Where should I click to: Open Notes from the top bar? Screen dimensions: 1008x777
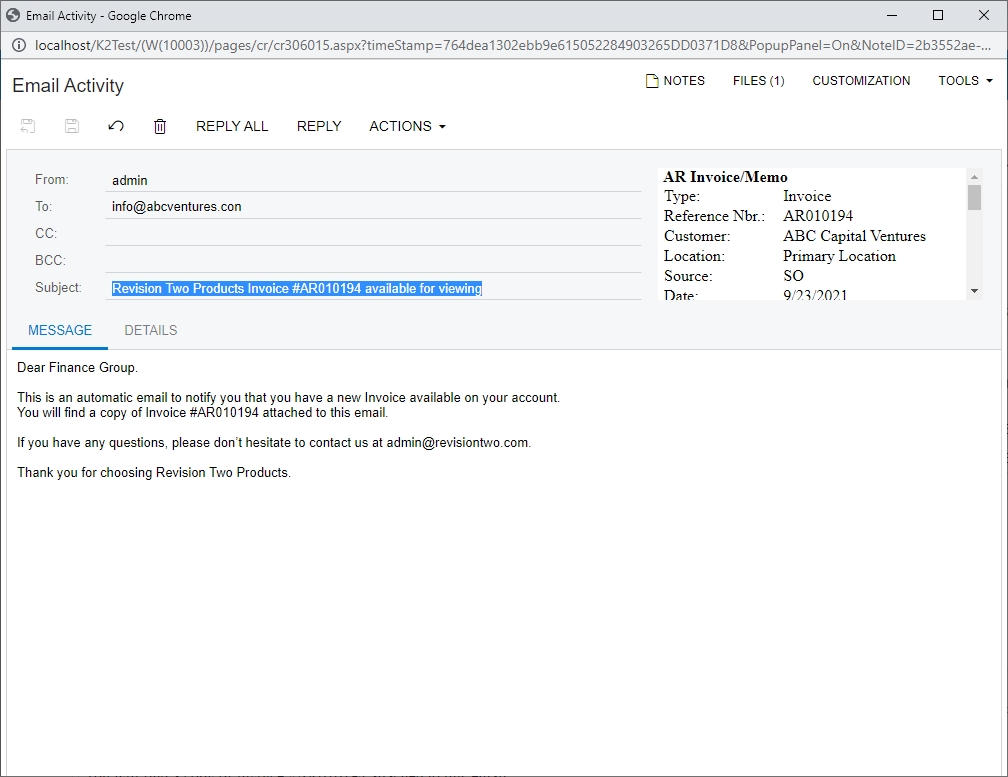click(x=675, y=81)
